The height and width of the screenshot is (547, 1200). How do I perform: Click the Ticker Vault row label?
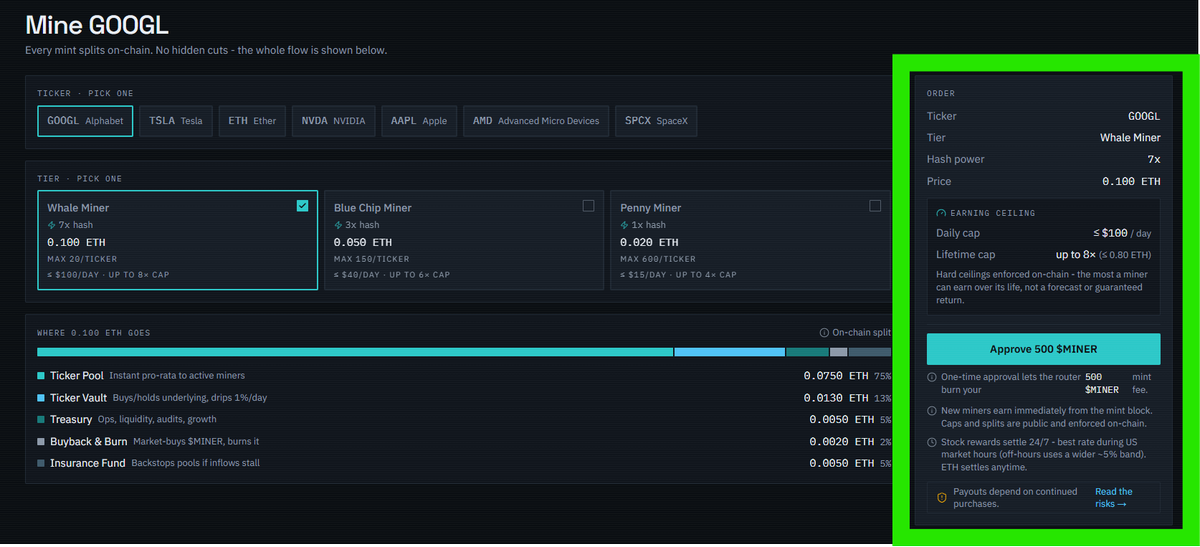tap(78, 398)
